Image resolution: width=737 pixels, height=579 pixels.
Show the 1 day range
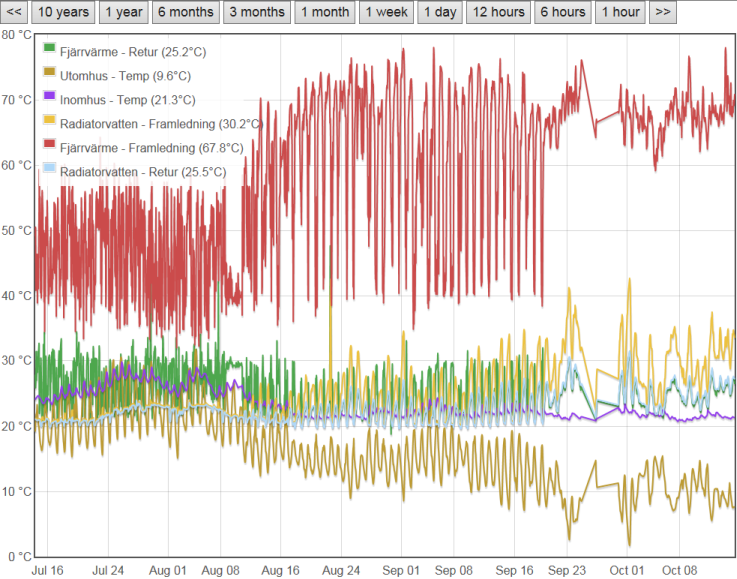tap(439, 12)
